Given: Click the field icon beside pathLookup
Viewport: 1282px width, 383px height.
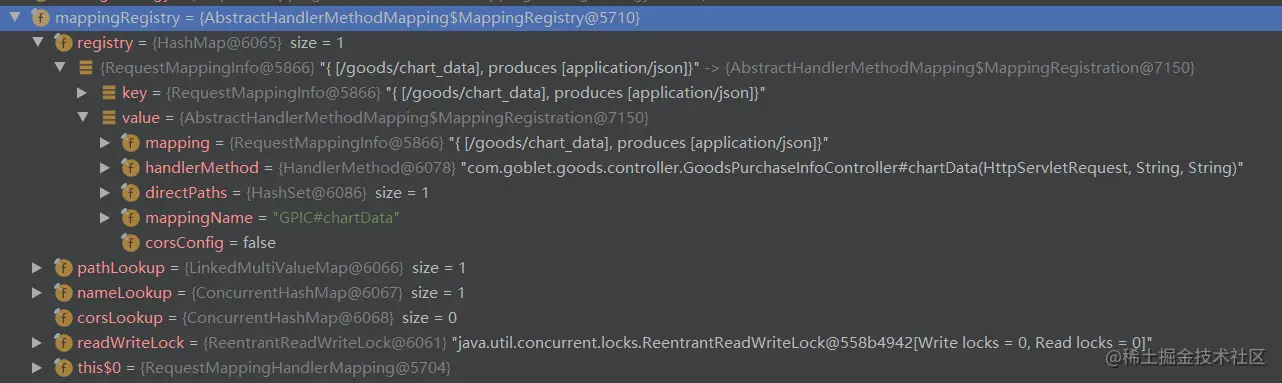Looking at the screenshot, I should click(63, 267).
